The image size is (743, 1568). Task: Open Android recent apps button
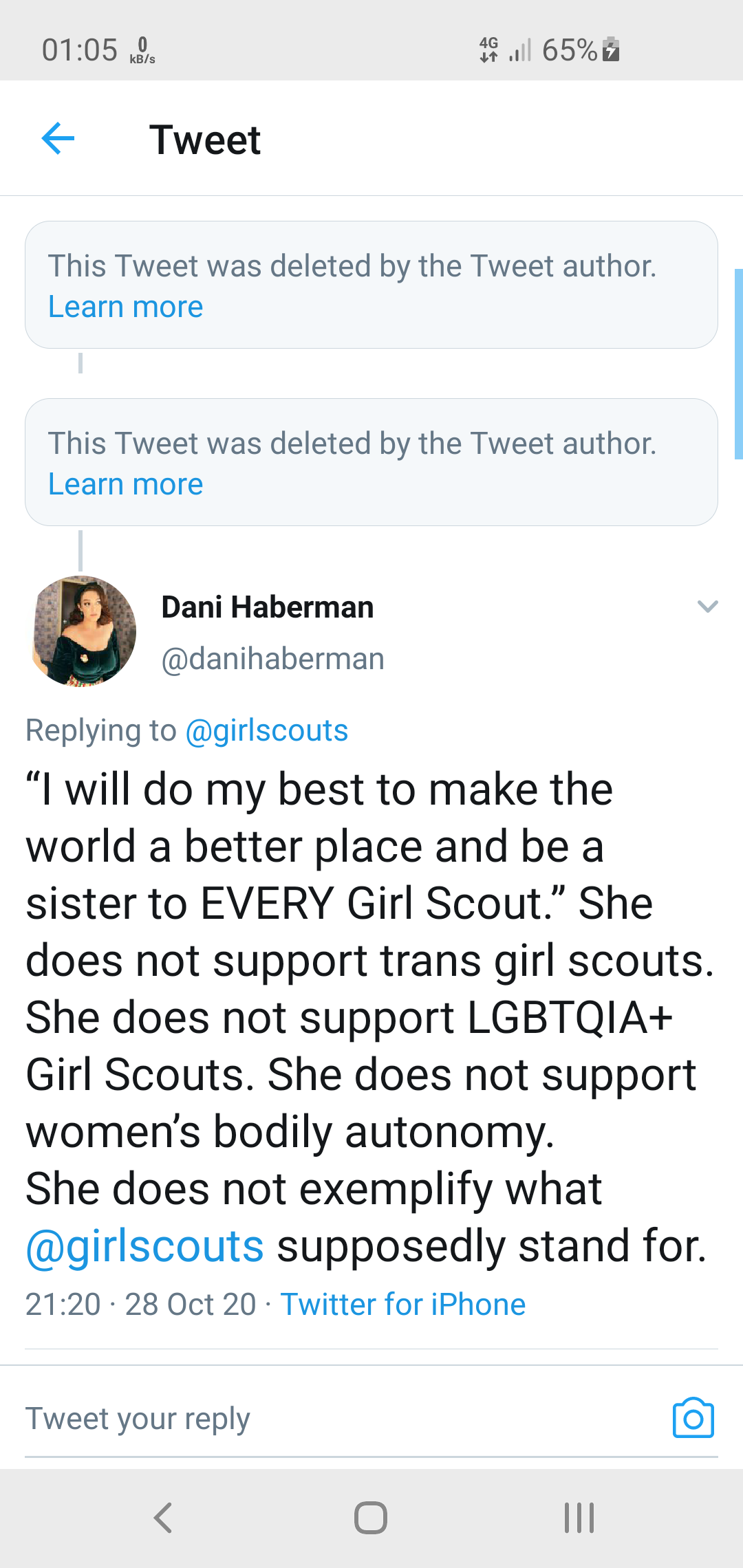click(x=579, y=1518)
